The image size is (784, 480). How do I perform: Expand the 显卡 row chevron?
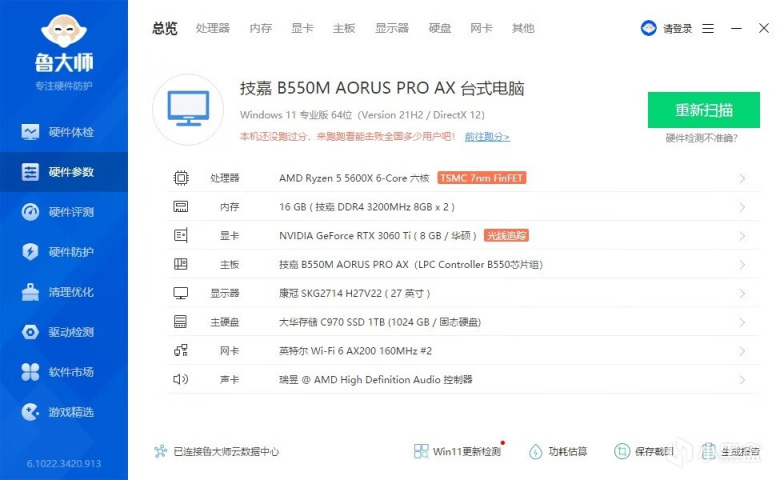[742, 236]
